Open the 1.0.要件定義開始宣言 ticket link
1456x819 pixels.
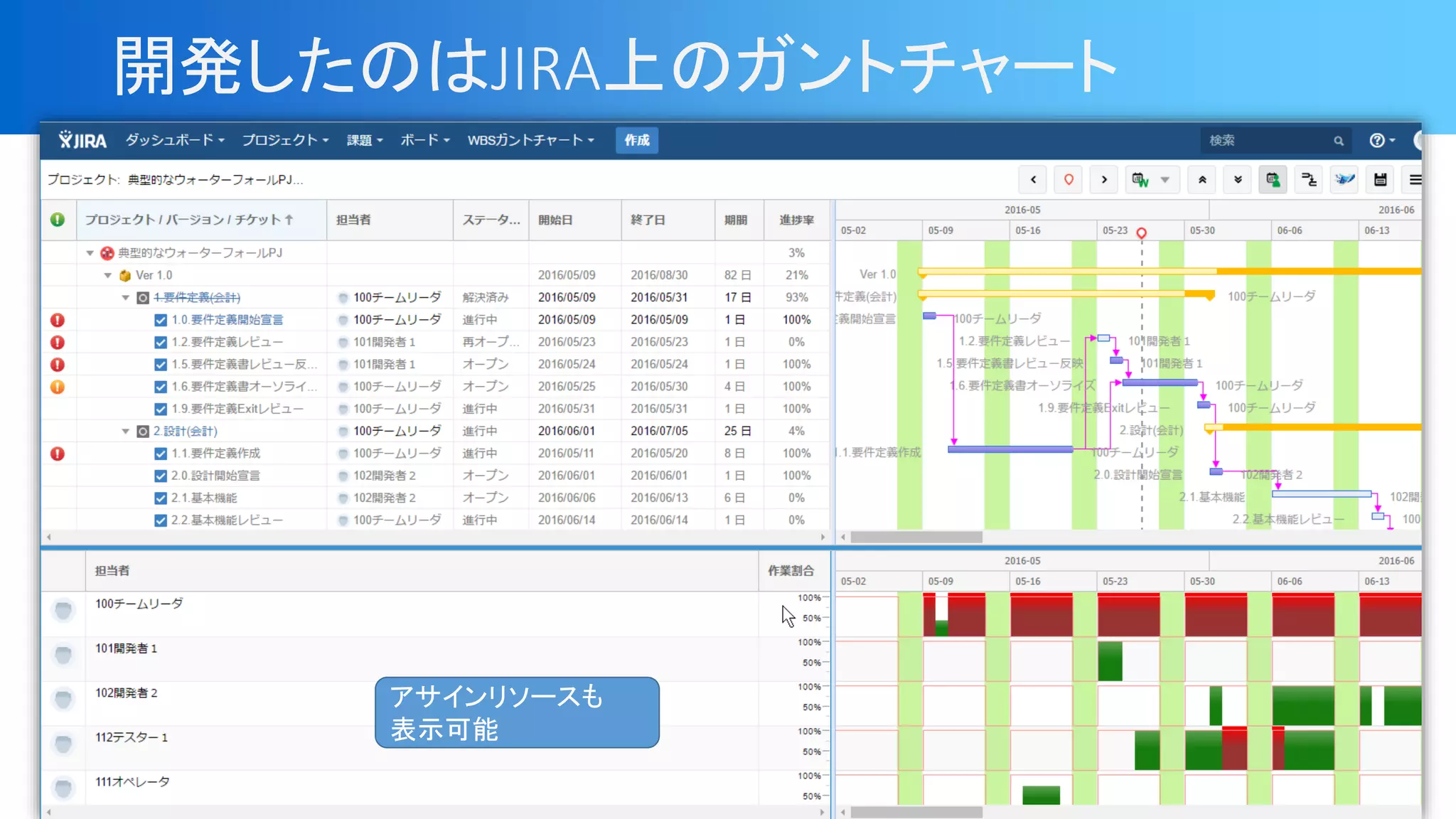[227, 320]
